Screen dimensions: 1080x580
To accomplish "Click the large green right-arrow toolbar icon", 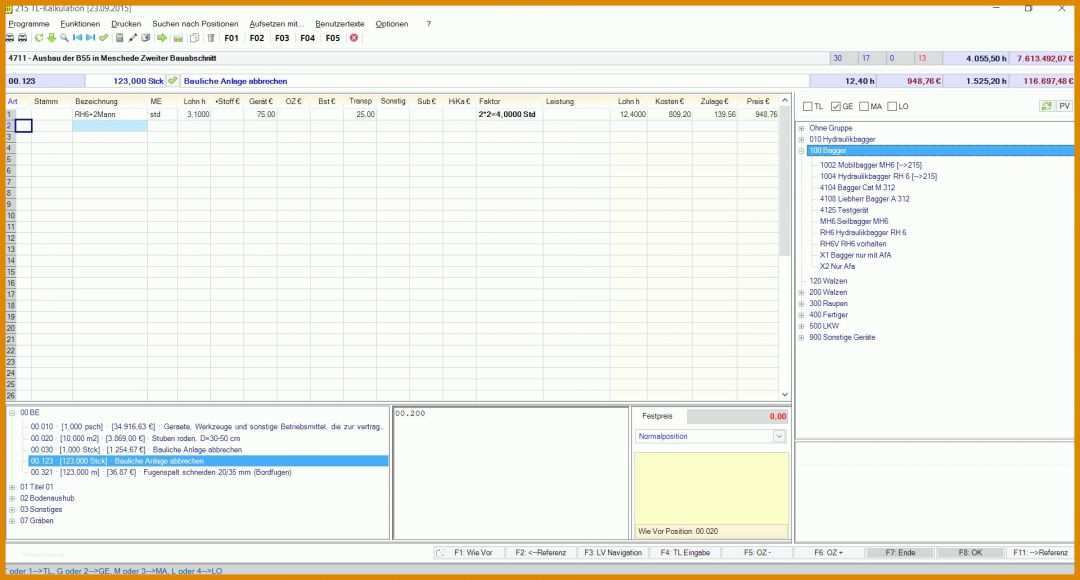I will pyautogui.click(x=162, y=38).
